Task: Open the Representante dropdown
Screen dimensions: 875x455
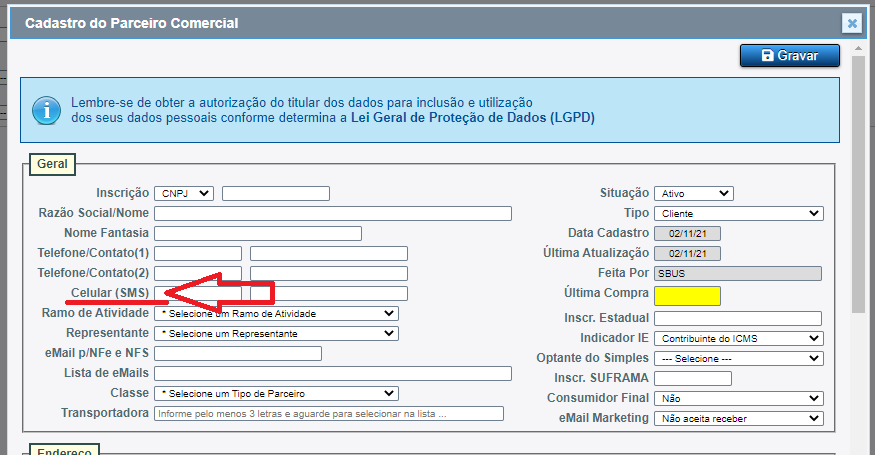Action: point(276,333)
